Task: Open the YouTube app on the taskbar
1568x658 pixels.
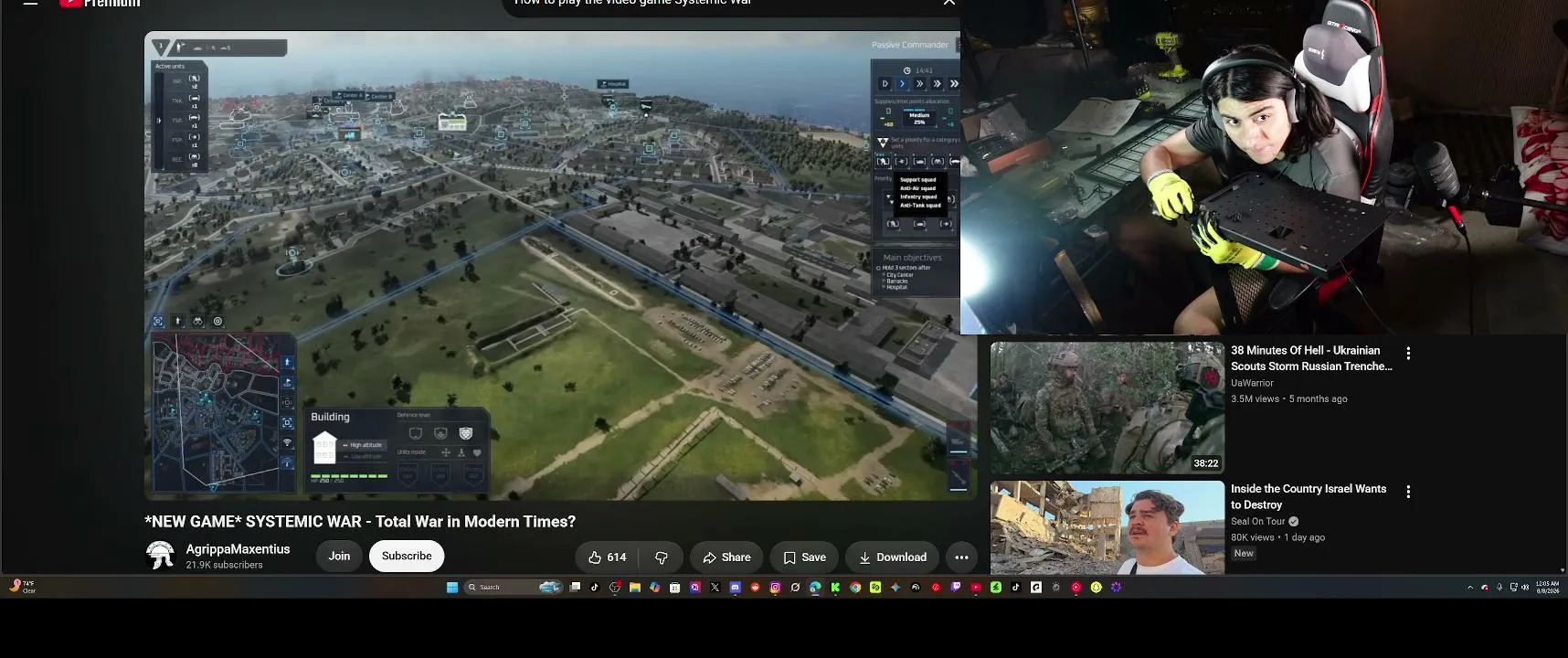Action: [976, 588]
